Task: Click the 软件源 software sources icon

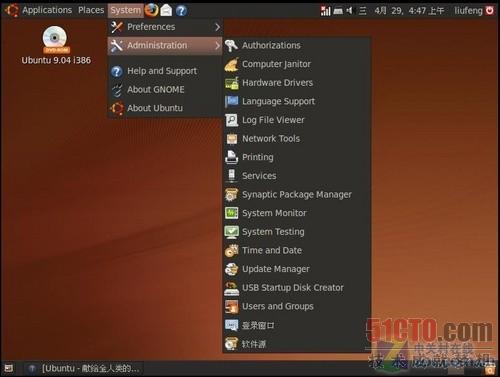Action: pyautogui.click(x=231, y=344)
